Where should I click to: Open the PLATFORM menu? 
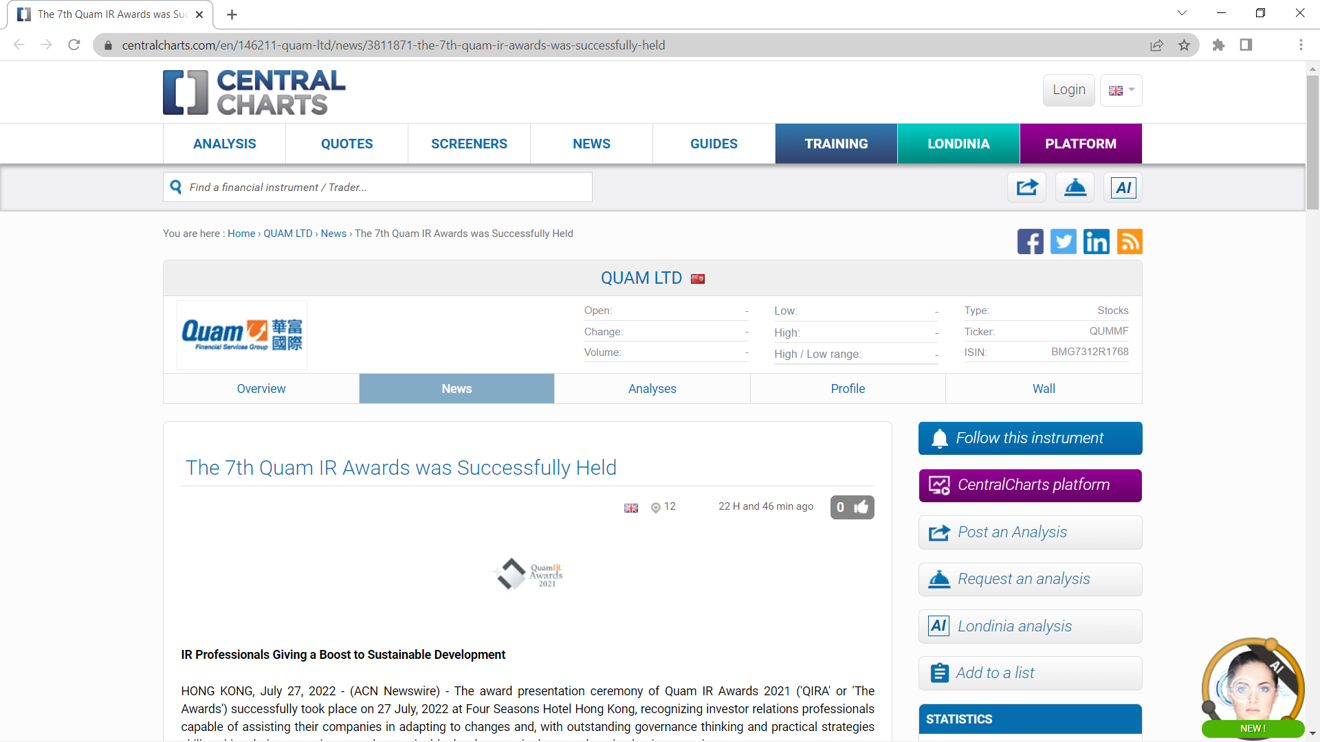(x=1081, y=144)
